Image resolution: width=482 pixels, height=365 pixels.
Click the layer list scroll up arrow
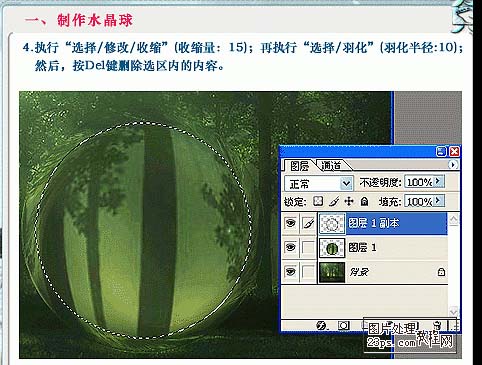[x=453, y=219]
